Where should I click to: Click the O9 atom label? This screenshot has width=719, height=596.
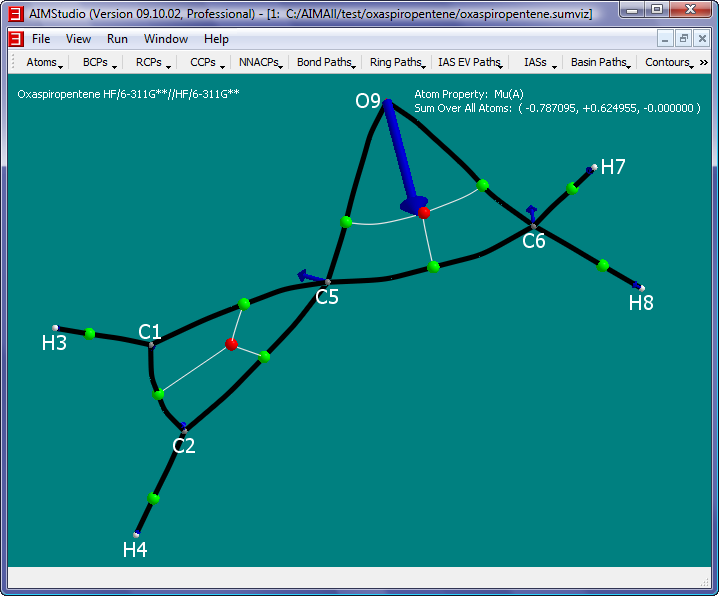[x=368, y=102]
